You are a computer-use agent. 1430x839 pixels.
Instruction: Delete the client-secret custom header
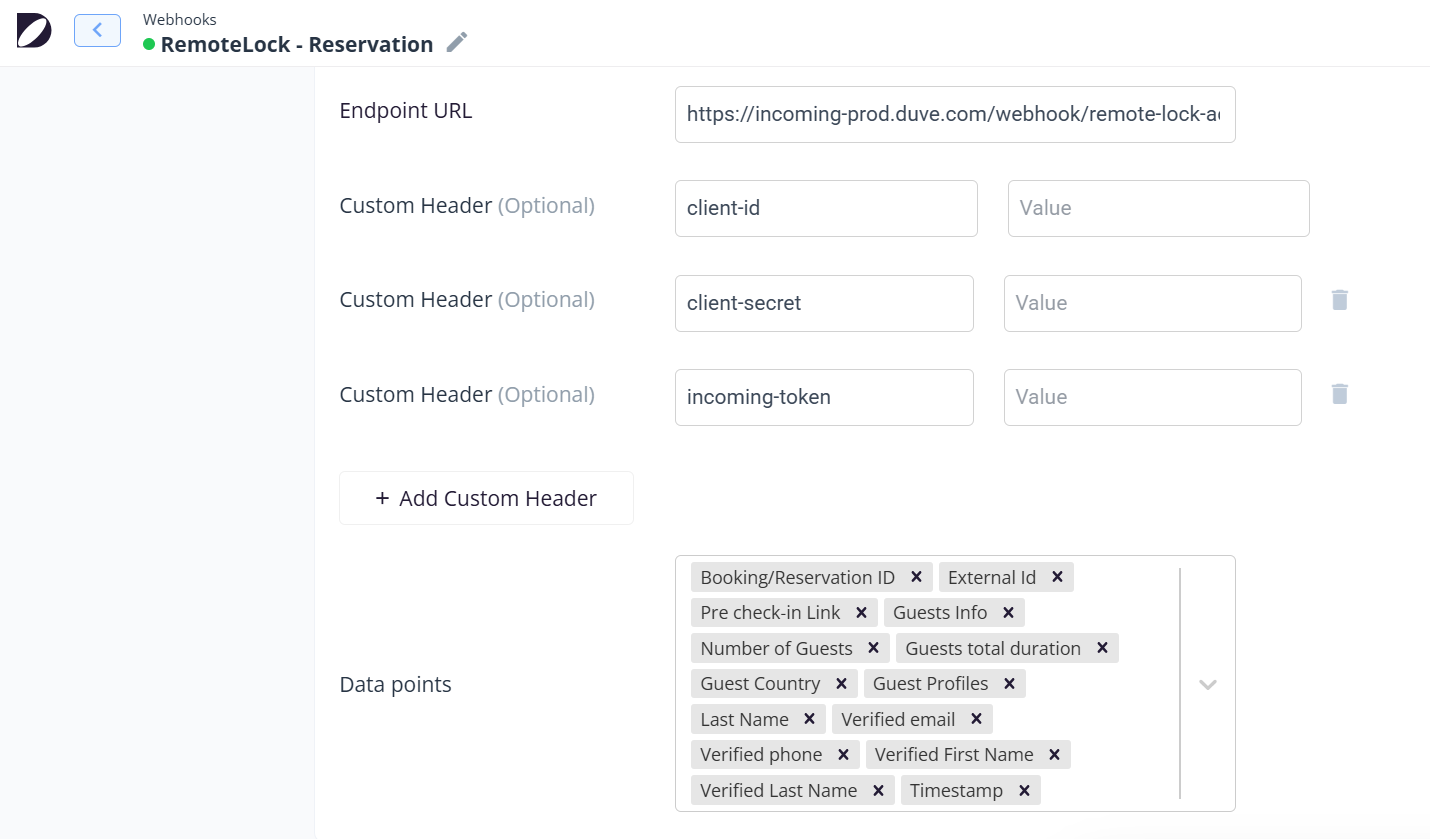click(1340, 300)
